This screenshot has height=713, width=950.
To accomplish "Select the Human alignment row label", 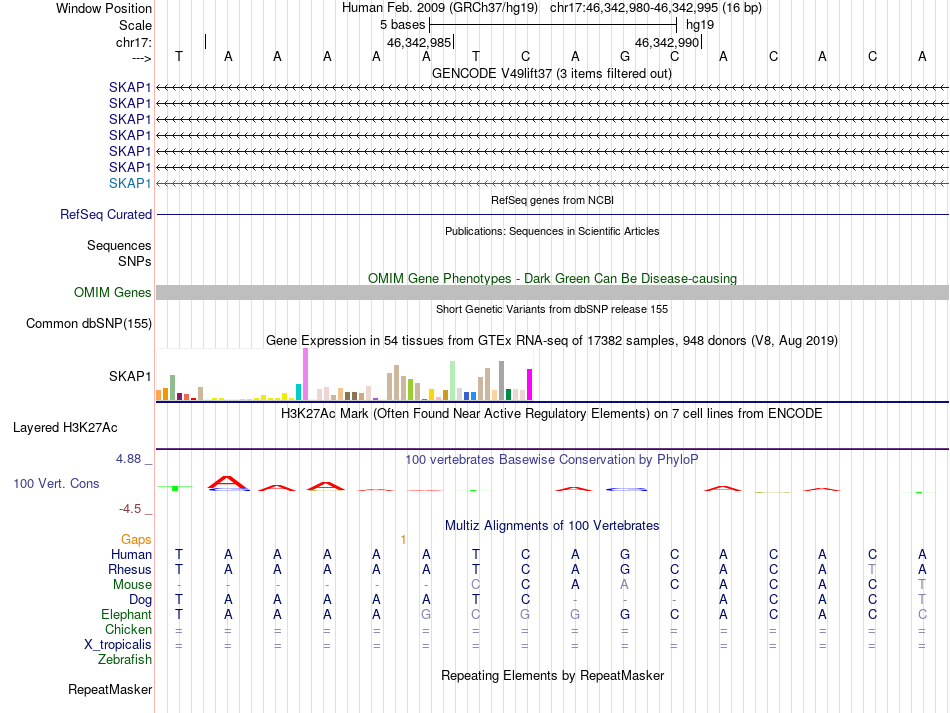I will pyautogui.click(x=131, y=554).
